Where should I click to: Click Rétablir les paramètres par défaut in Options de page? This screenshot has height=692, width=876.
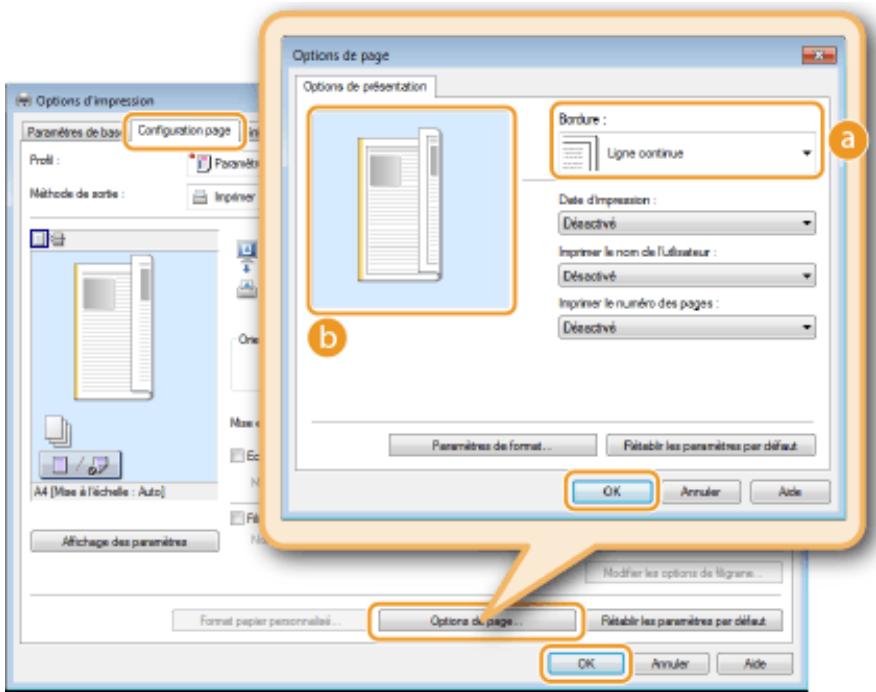[x=711, y=446]
